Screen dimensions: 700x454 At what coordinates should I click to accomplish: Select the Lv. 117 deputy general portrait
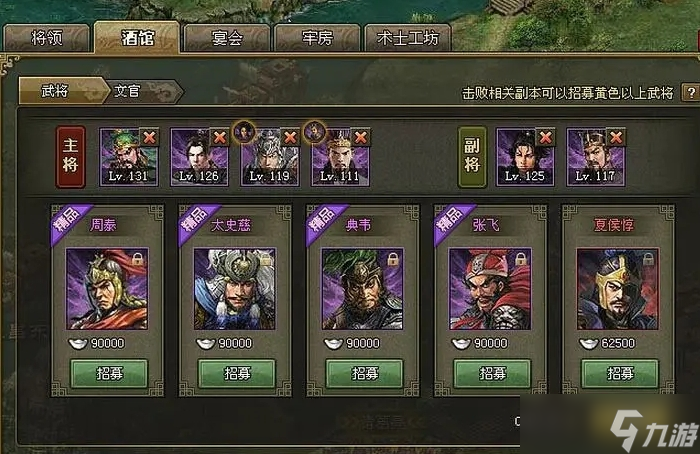click(596, 157)
